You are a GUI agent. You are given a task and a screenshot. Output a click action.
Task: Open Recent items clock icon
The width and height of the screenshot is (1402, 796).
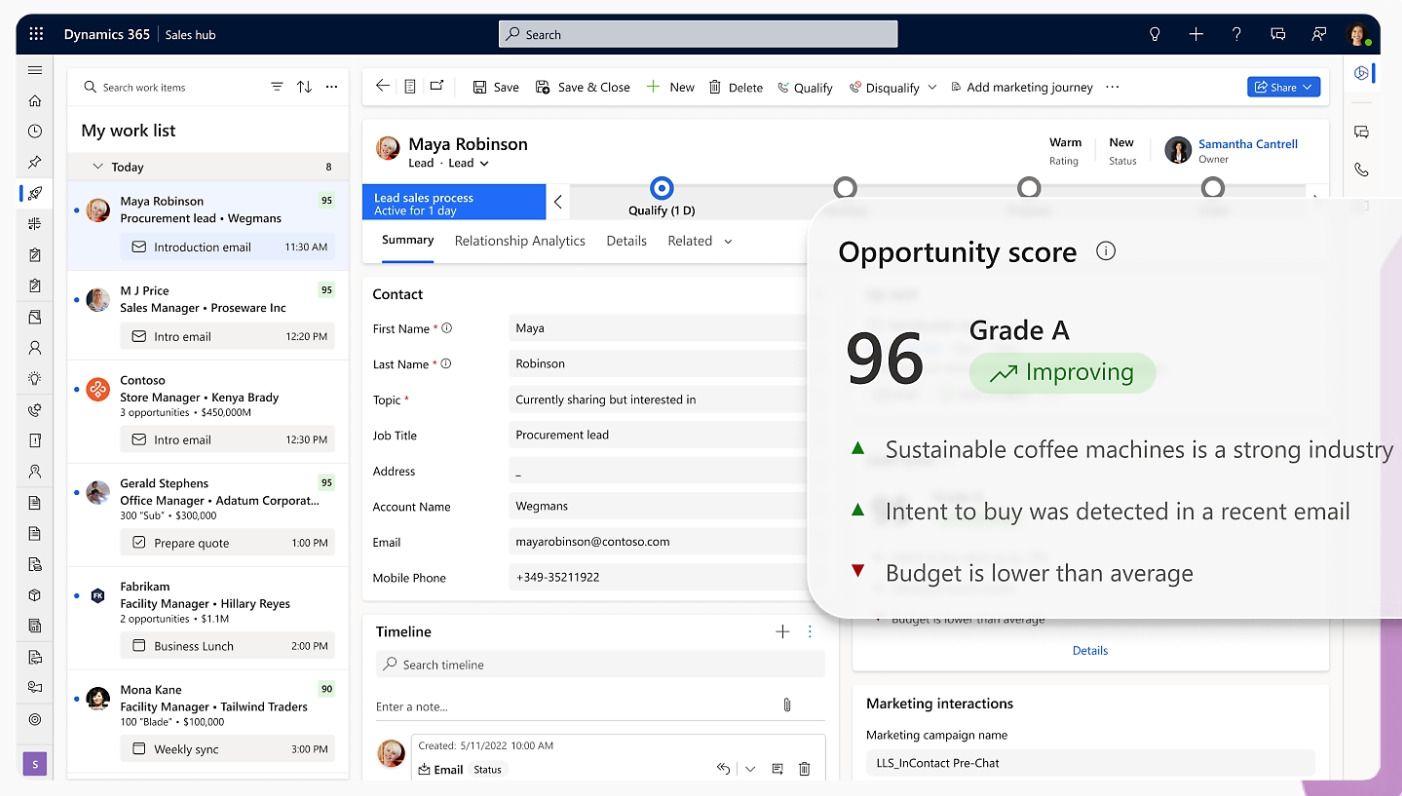(35, 131)
